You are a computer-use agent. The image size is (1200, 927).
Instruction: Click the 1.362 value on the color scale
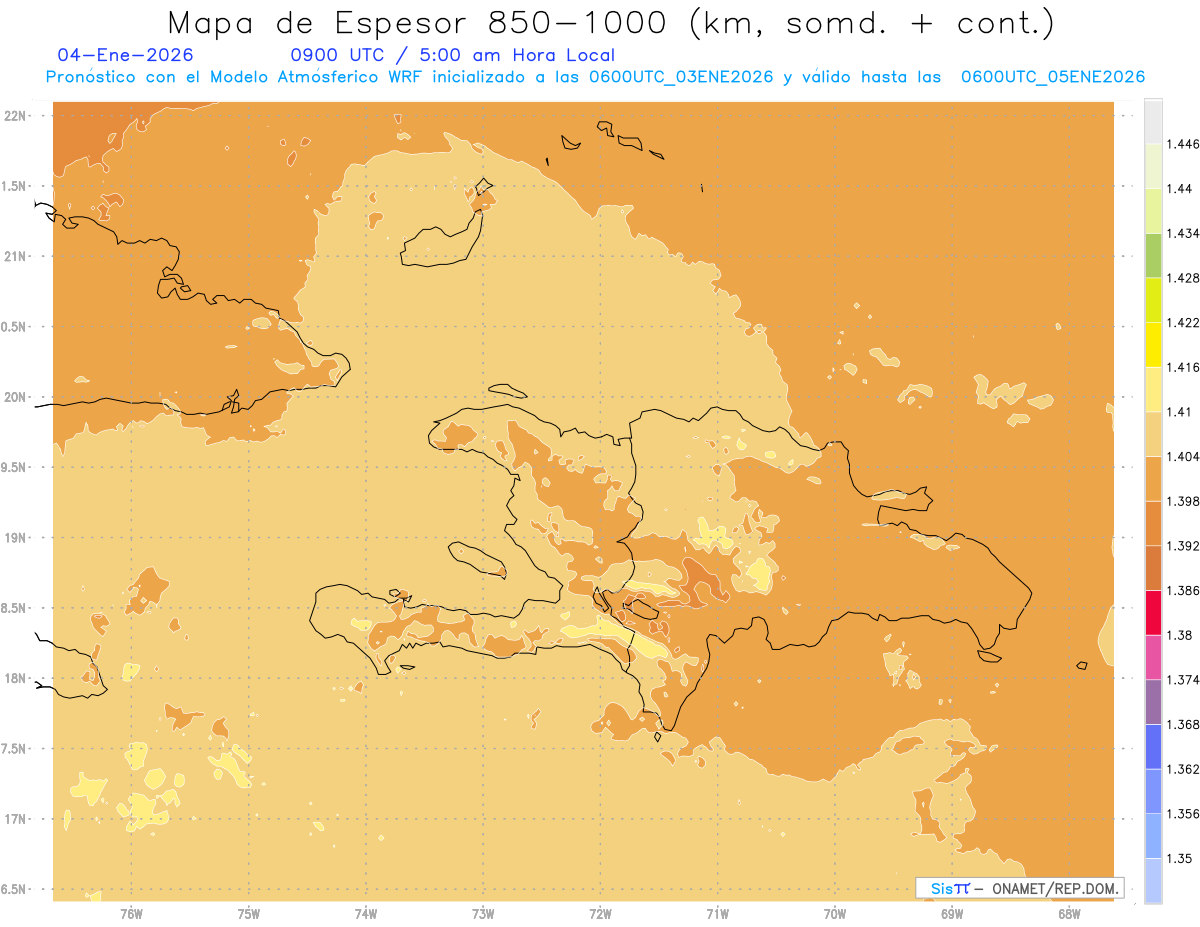1182,769
